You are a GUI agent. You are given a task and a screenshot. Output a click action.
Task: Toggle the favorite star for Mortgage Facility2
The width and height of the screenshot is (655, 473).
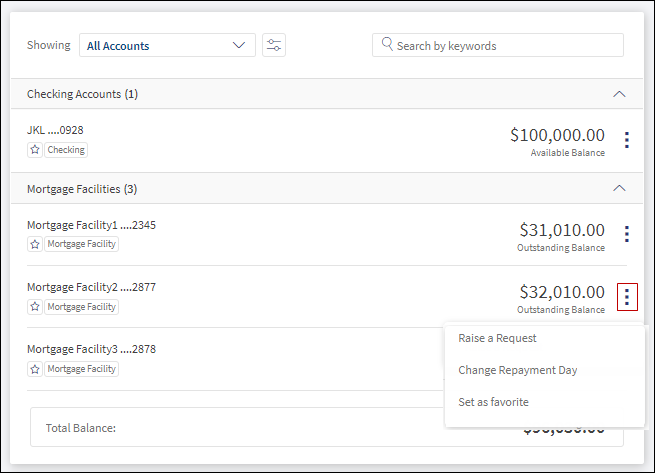click(35, 307)
